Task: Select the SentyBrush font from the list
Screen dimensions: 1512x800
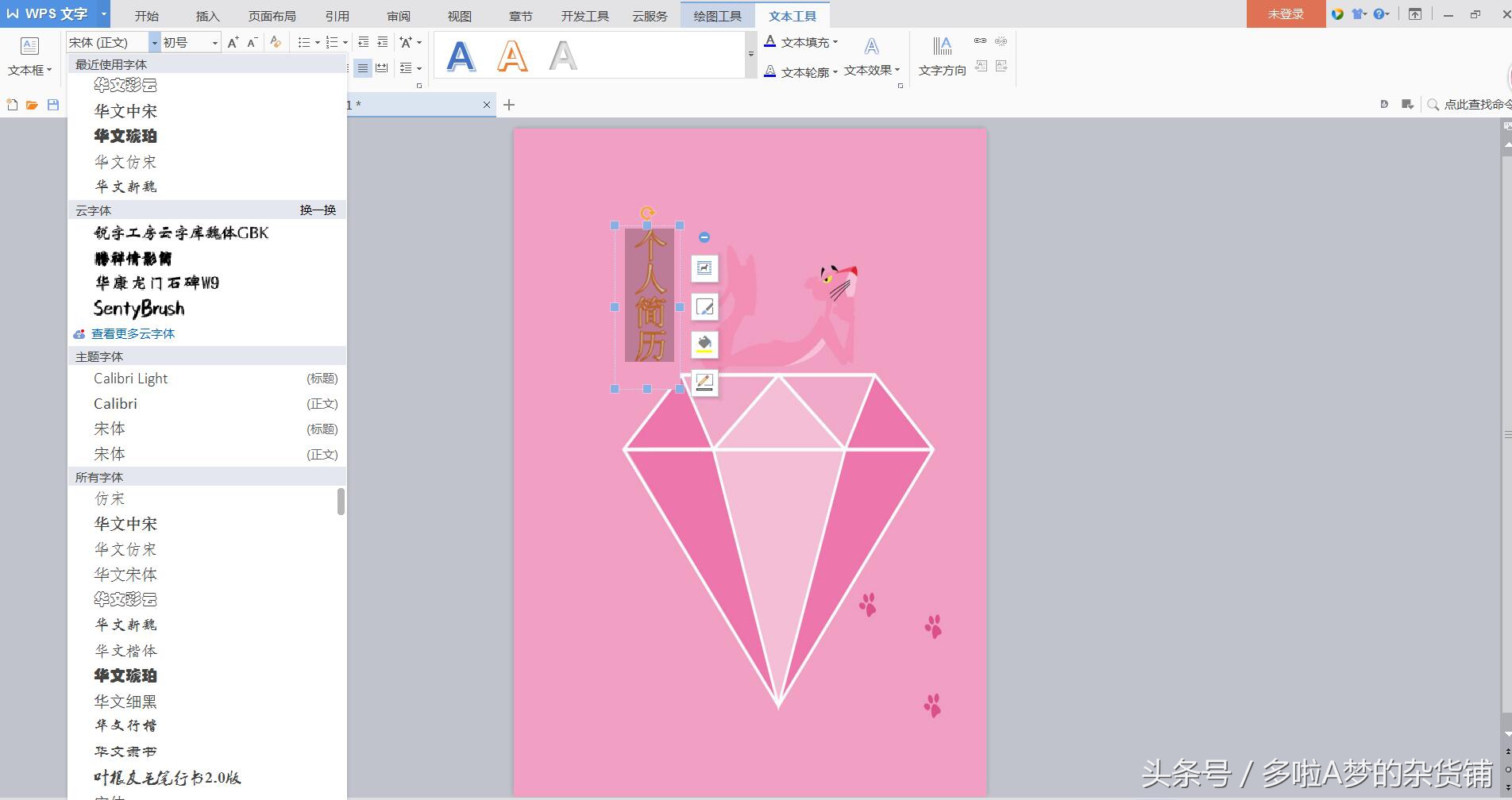Action: pyautogui.click(x=140, y=309)
